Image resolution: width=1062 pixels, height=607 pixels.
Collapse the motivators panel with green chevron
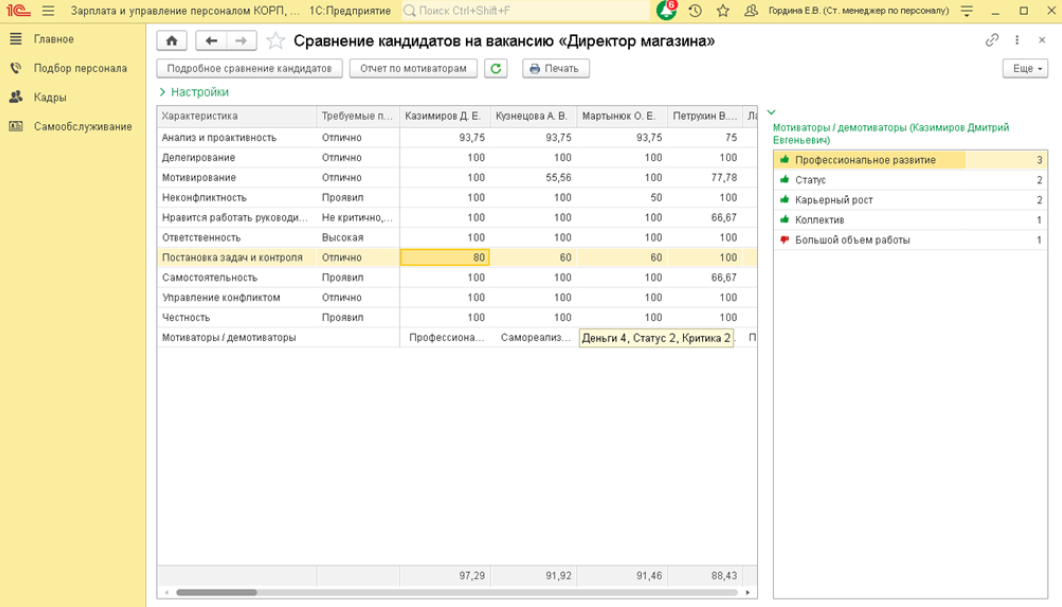(x=772, y=113)
